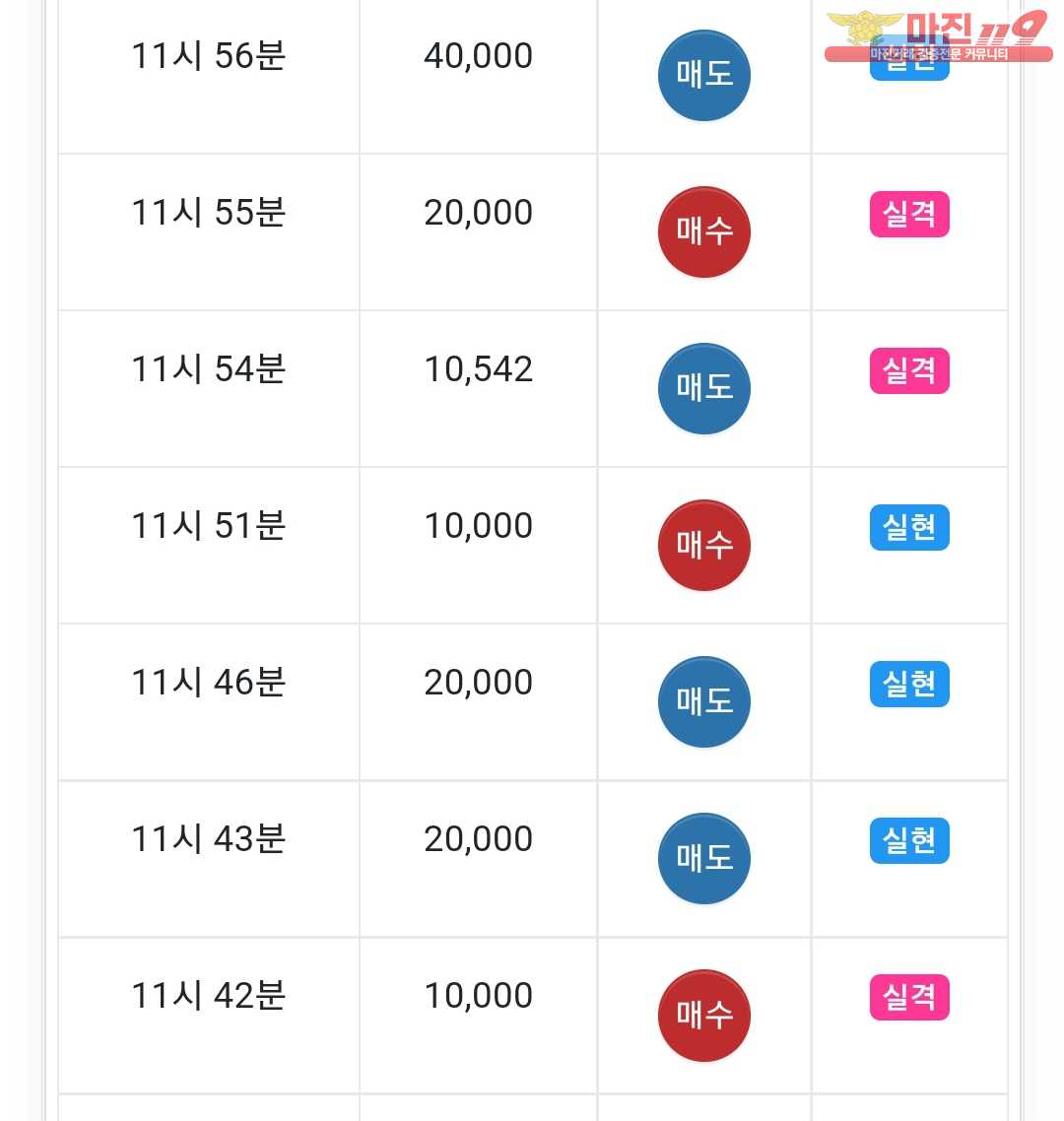The image size is (1064, 1121).
Task: Click the red 매수 circle for 11시 42분
Action: coord(703,1015)
